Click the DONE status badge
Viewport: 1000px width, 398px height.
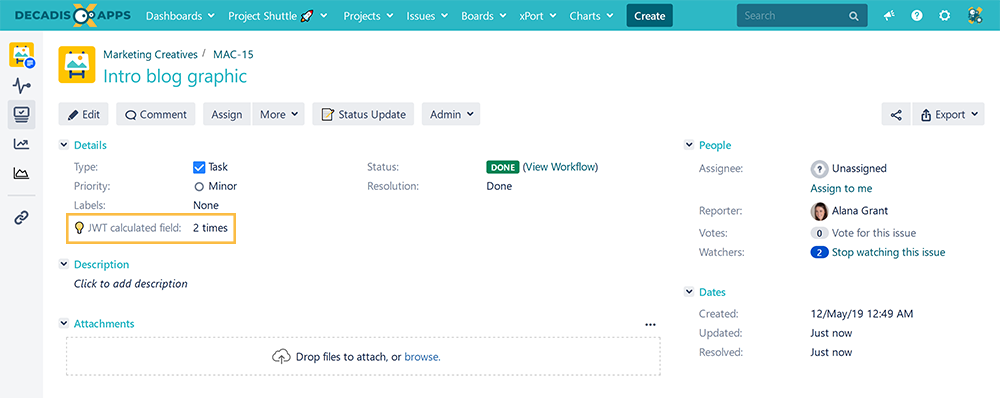(503, 168)
